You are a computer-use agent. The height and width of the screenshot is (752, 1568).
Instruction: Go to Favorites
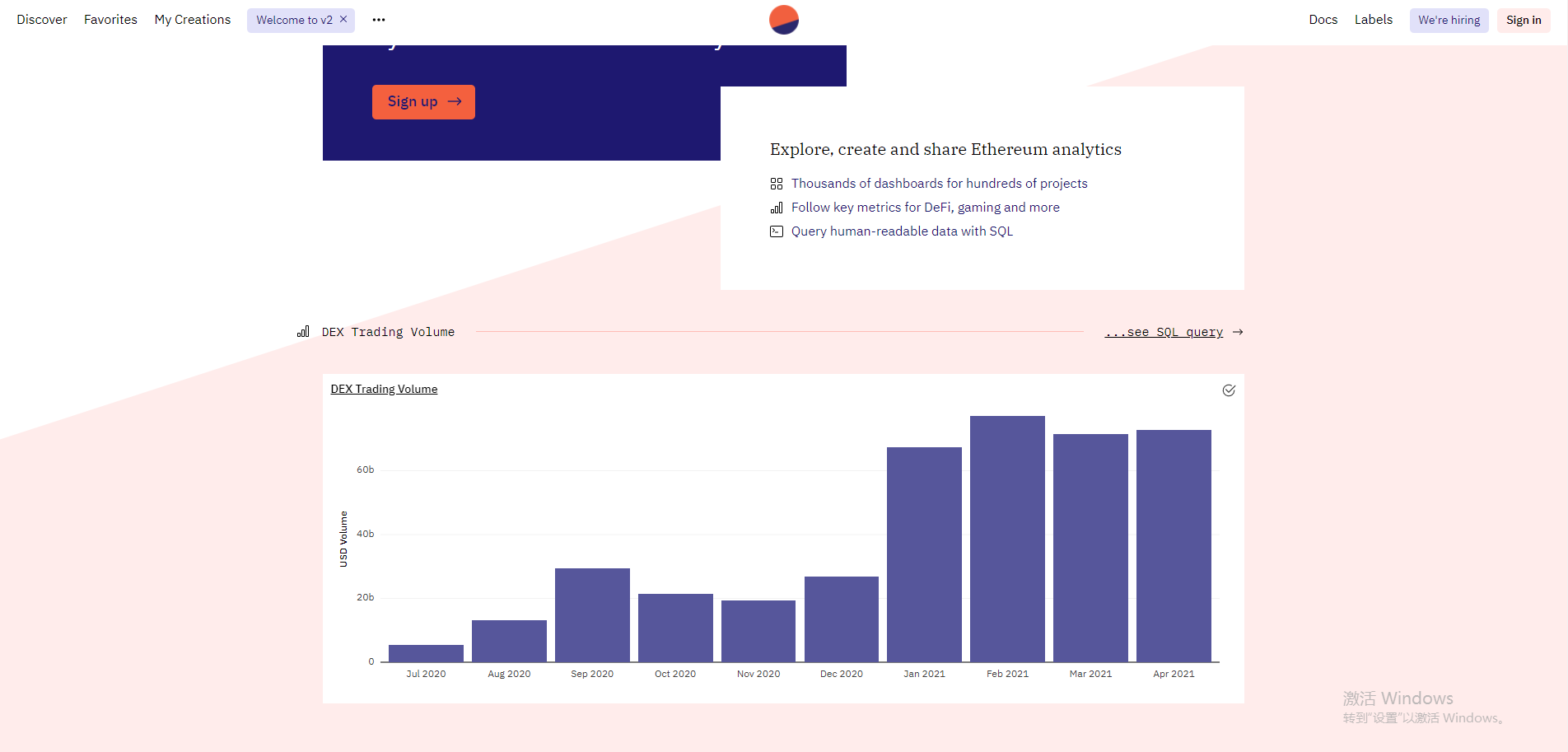[110, 20]
